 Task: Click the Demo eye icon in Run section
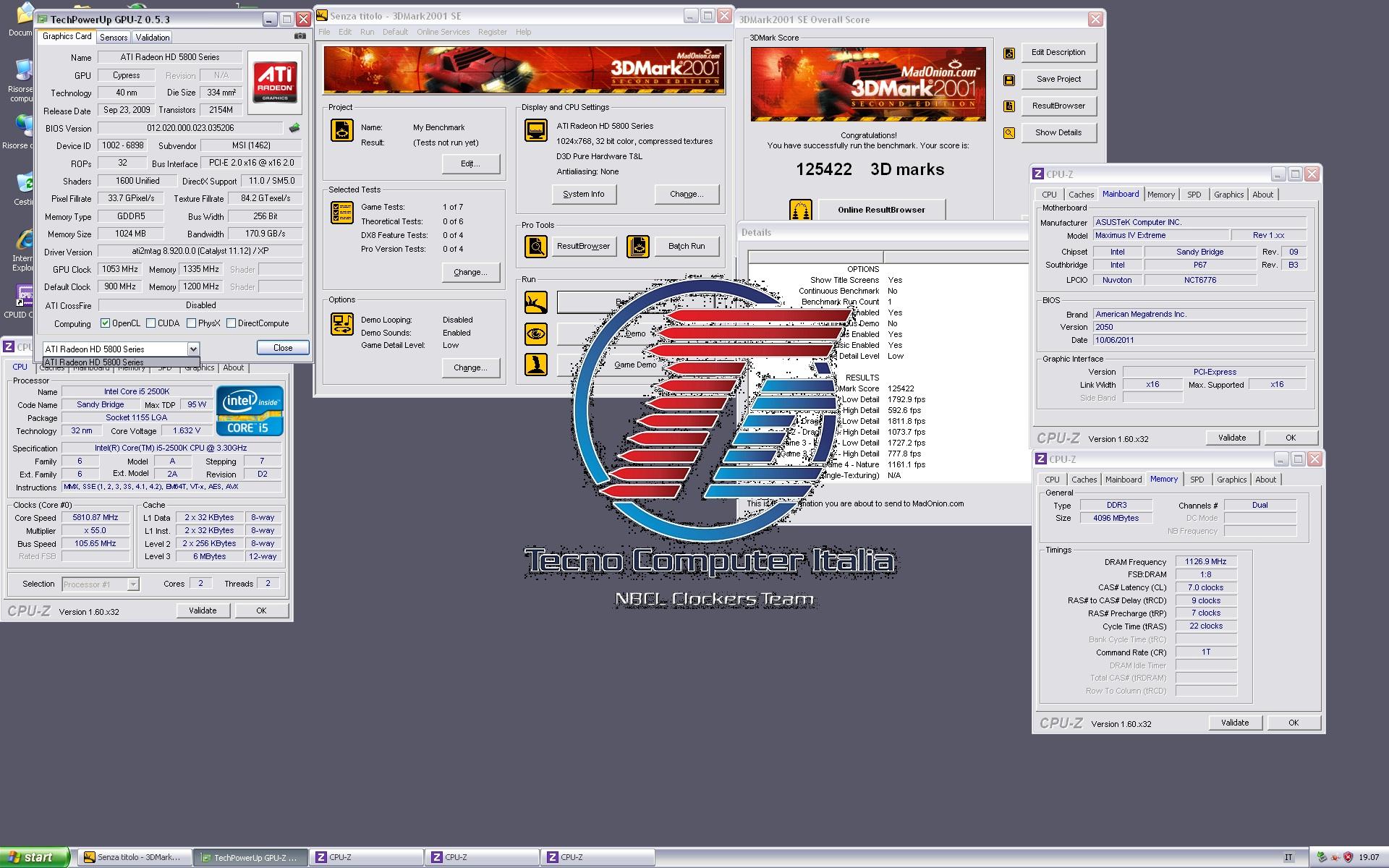536,334
